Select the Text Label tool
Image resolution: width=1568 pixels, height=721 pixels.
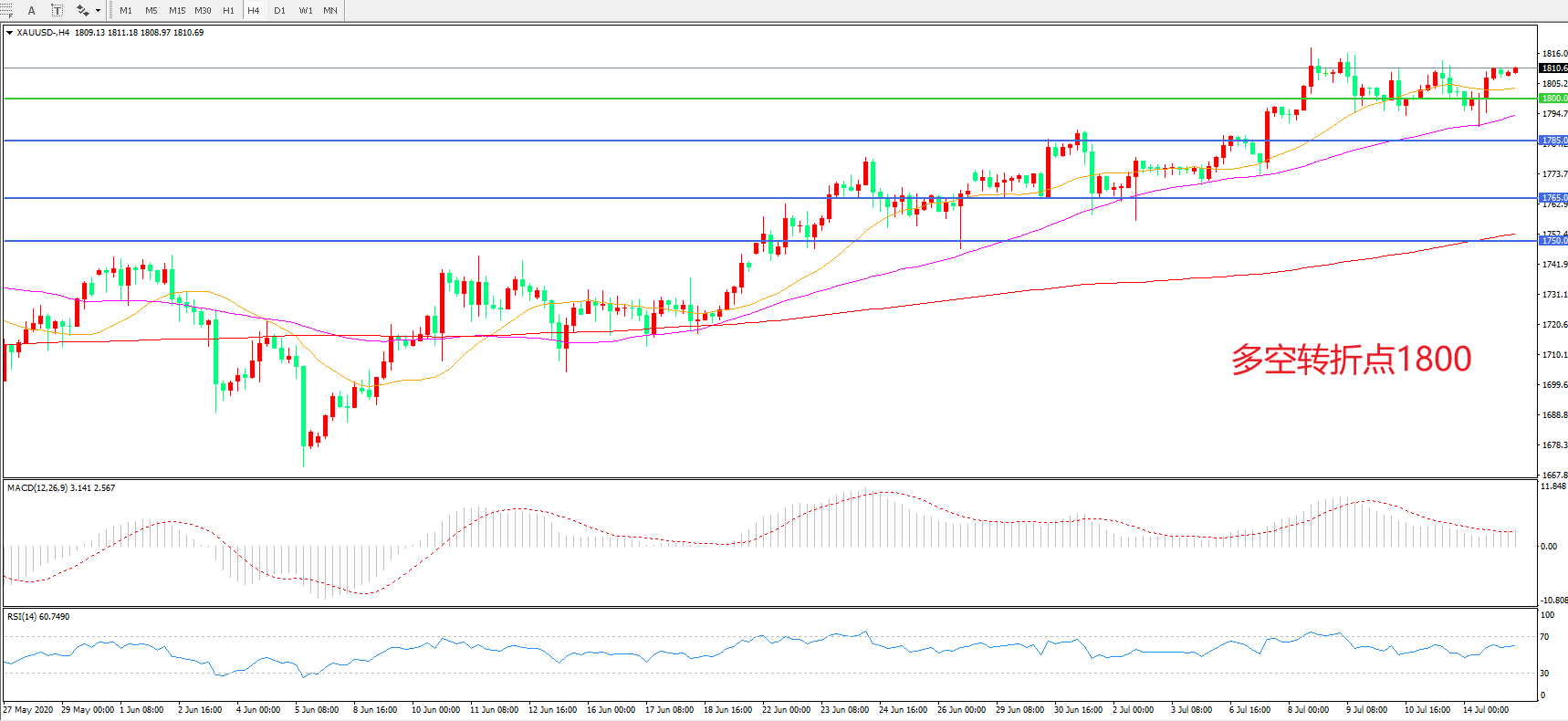[57, 11]
